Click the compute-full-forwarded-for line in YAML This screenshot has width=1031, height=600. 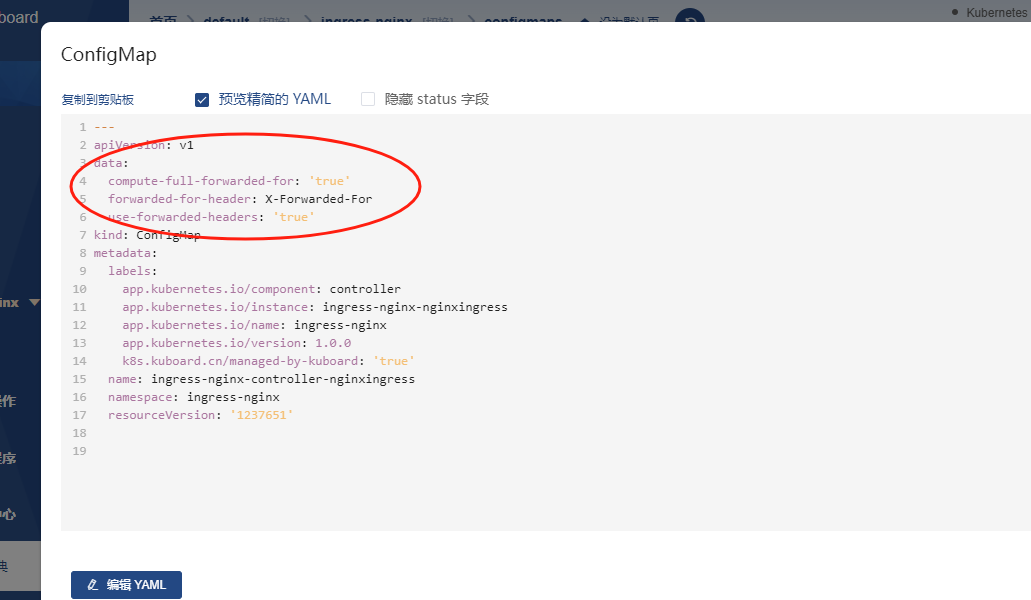[x=228, y=181]
